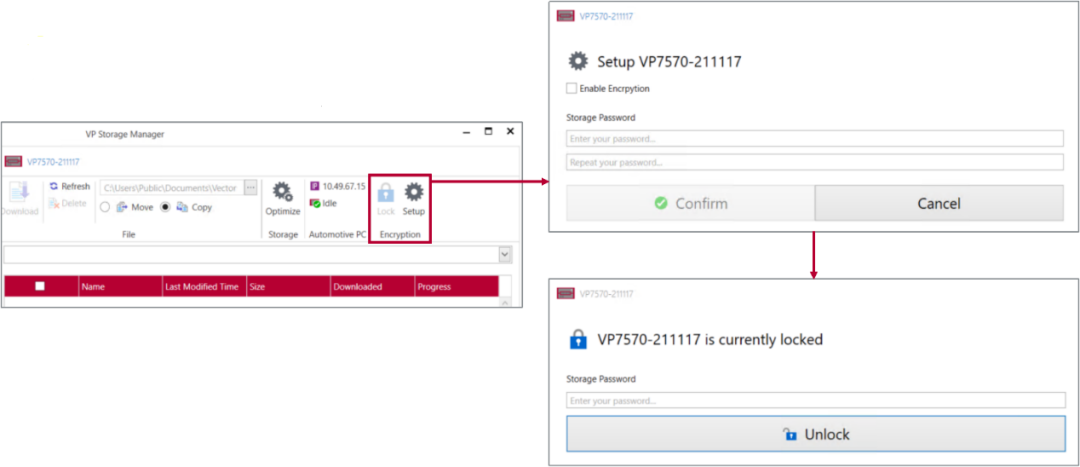This screenshot has height=467, width=1080.
Task: Click the 10.49.67.15 IP address text
Action: pyautogui.click(x=344, y=186)
